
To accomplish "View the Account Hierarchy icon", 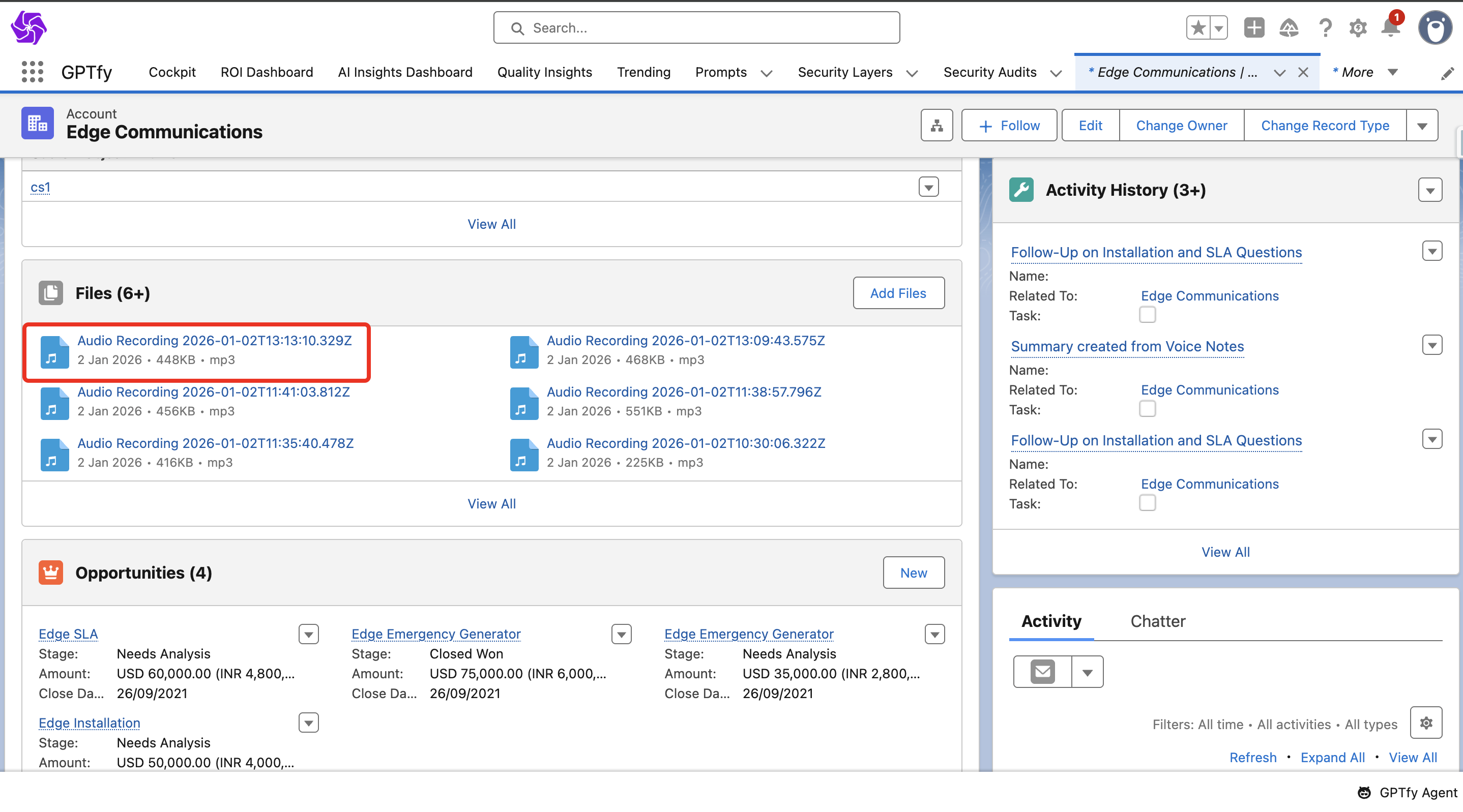I will click(x=937, y=126).
